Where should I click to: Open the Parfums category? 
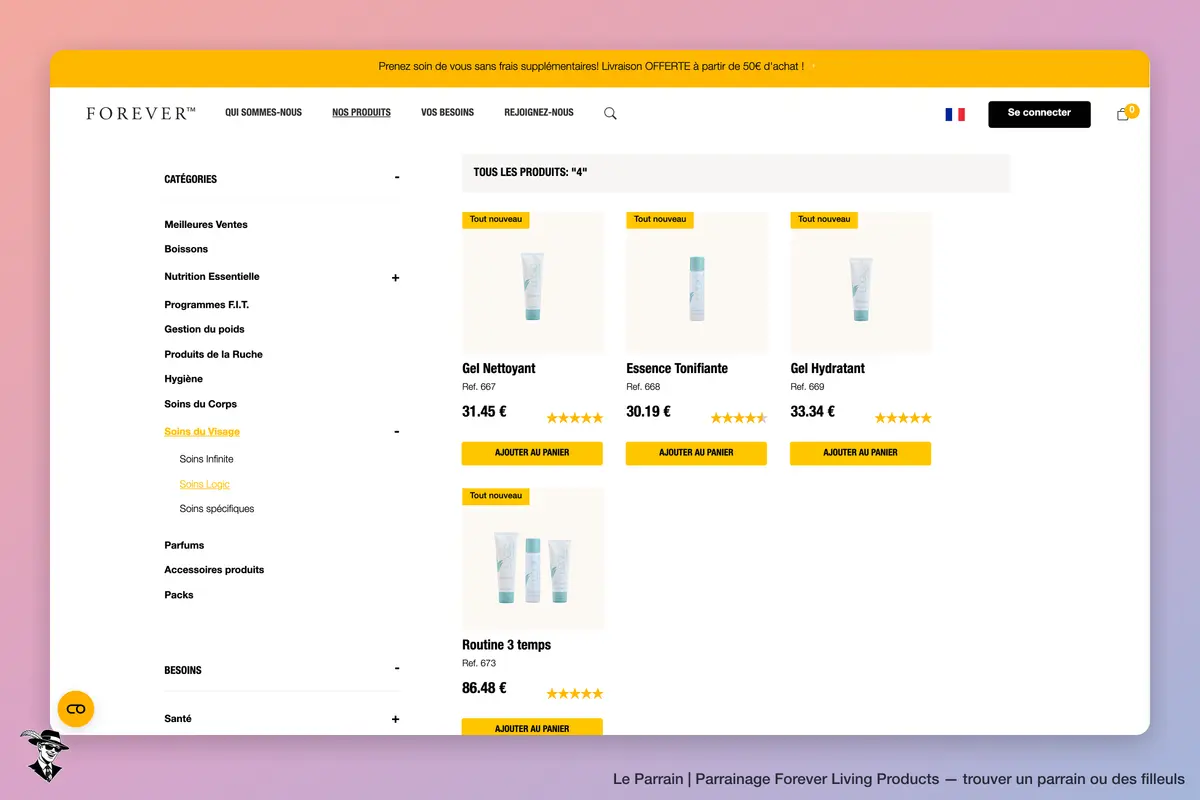coord(184,545)
